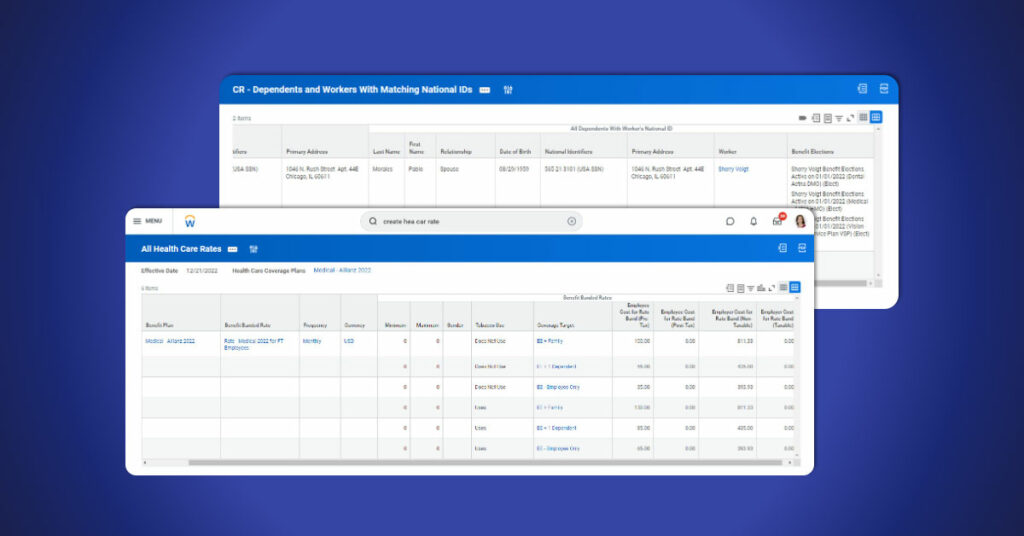
Task: Click export-to-Excel icon above the rates table
Action: pos(730,288)
